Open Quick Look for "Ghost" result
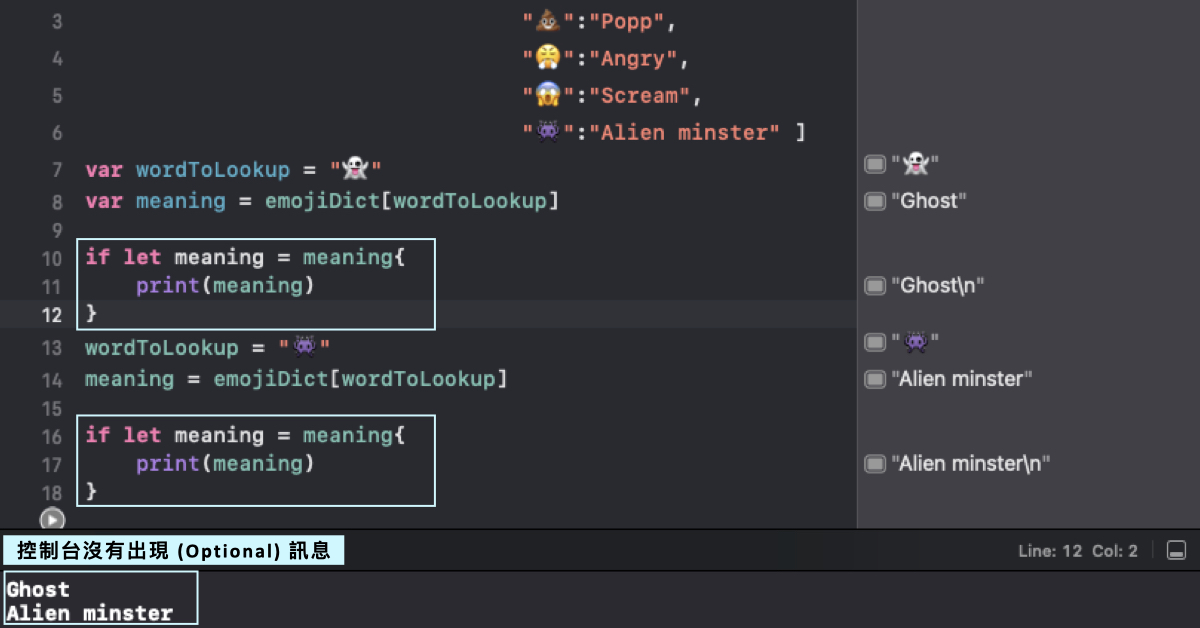 click(x=876, y=201)
